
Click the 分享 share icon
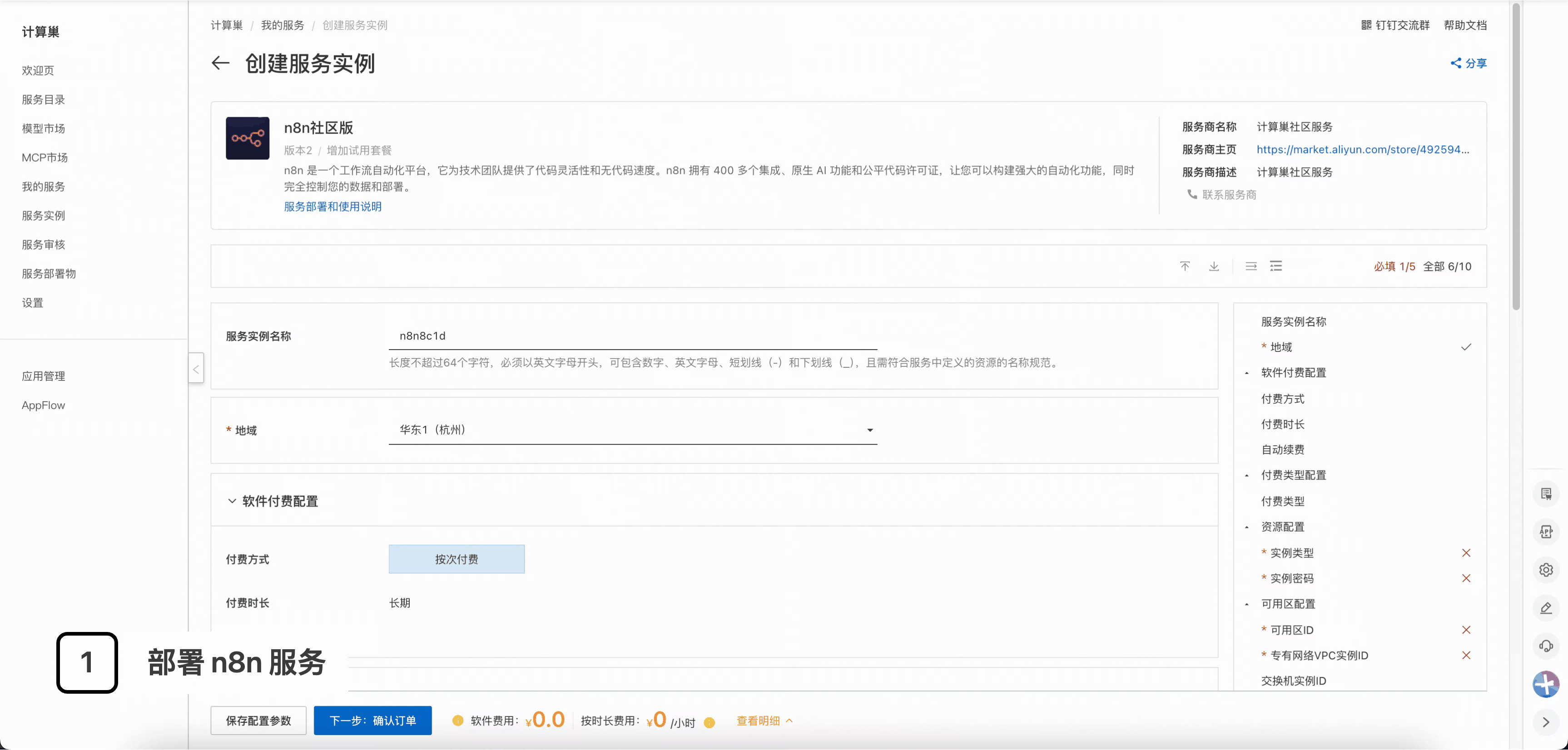(x=1455, y=63)
